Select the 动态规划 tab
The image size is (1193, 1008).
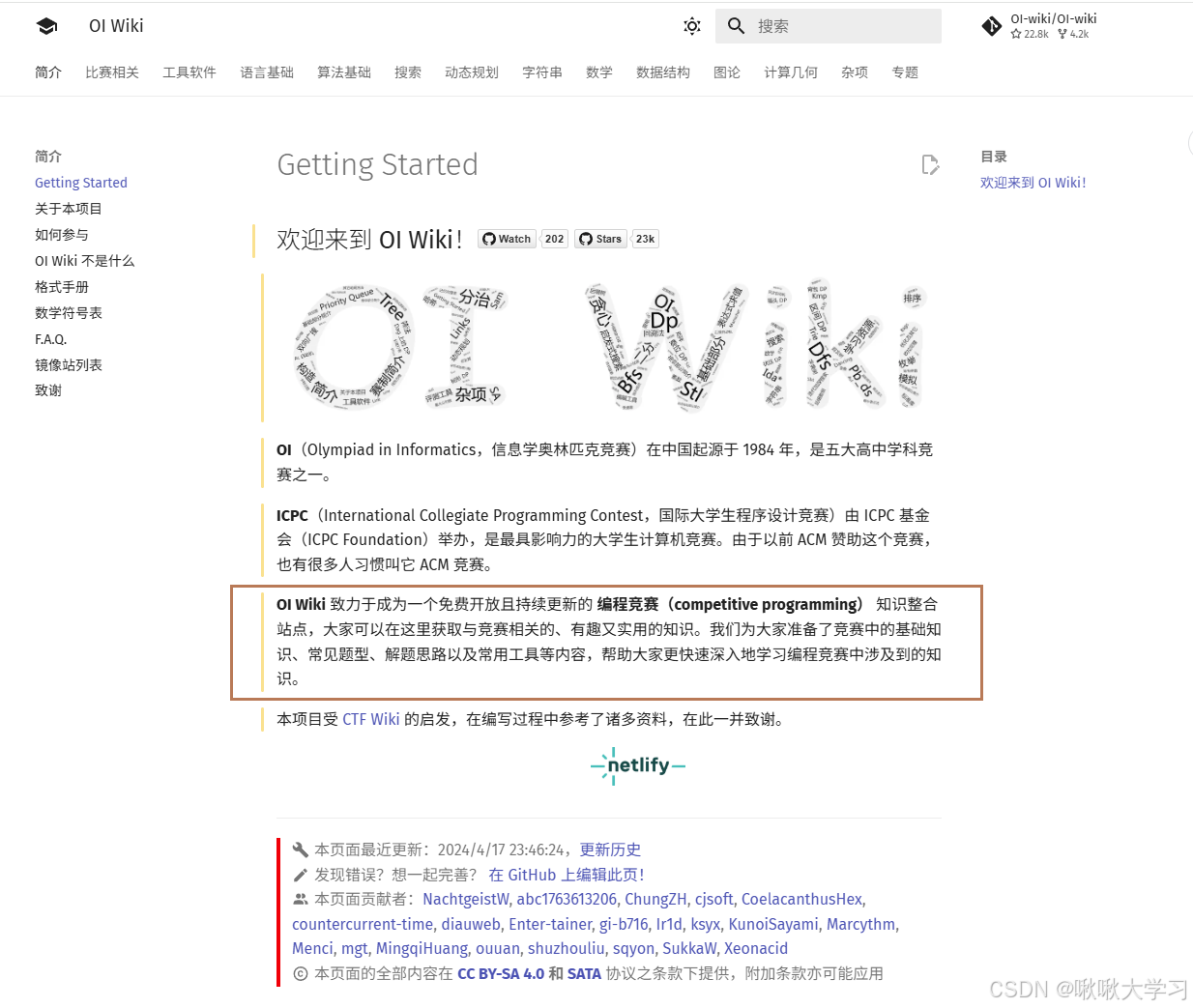[x=472, y=72]
